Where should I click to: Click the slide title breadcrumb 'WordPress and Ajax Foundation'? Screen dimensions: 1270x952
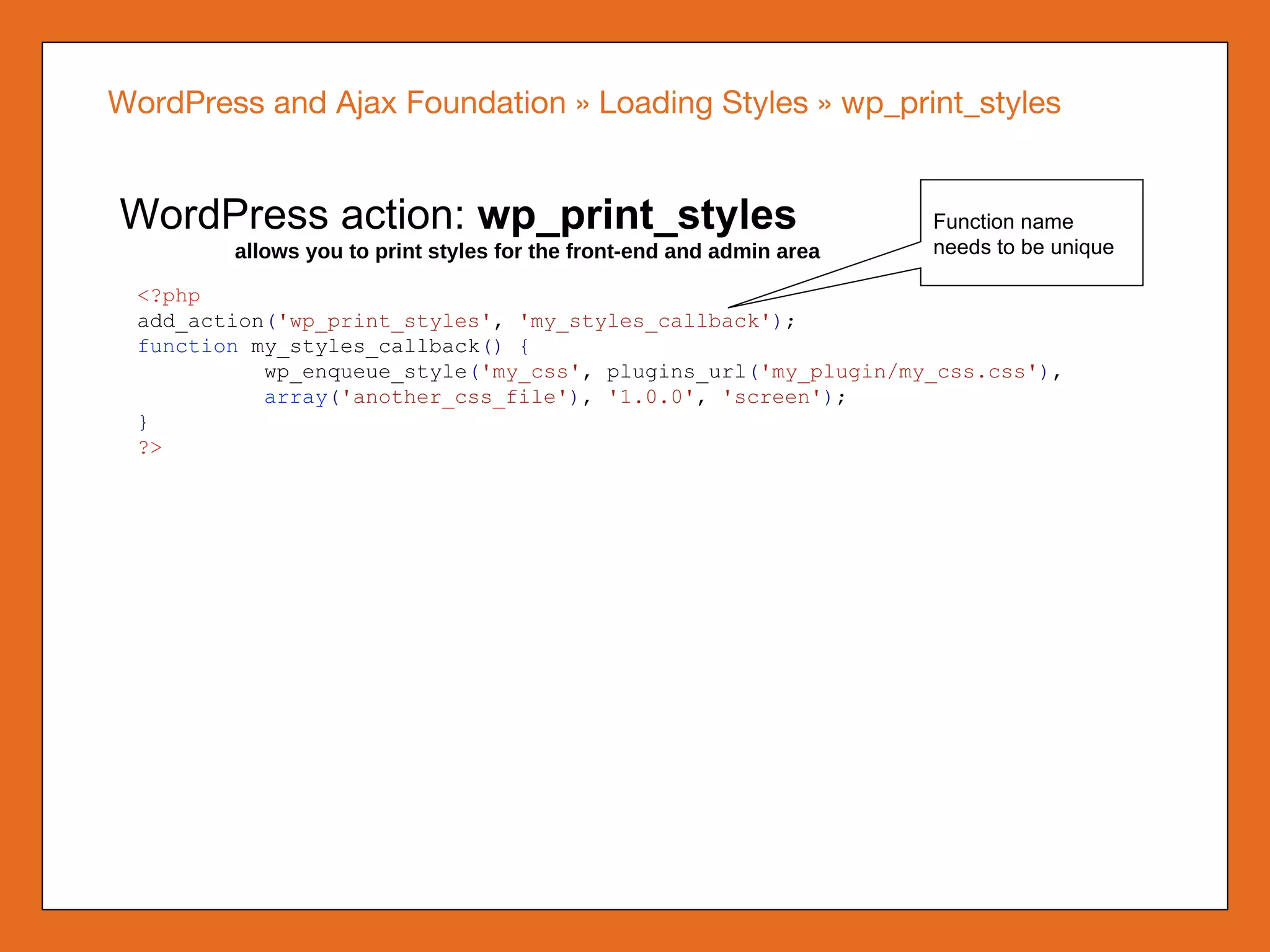tap(337, 102)
